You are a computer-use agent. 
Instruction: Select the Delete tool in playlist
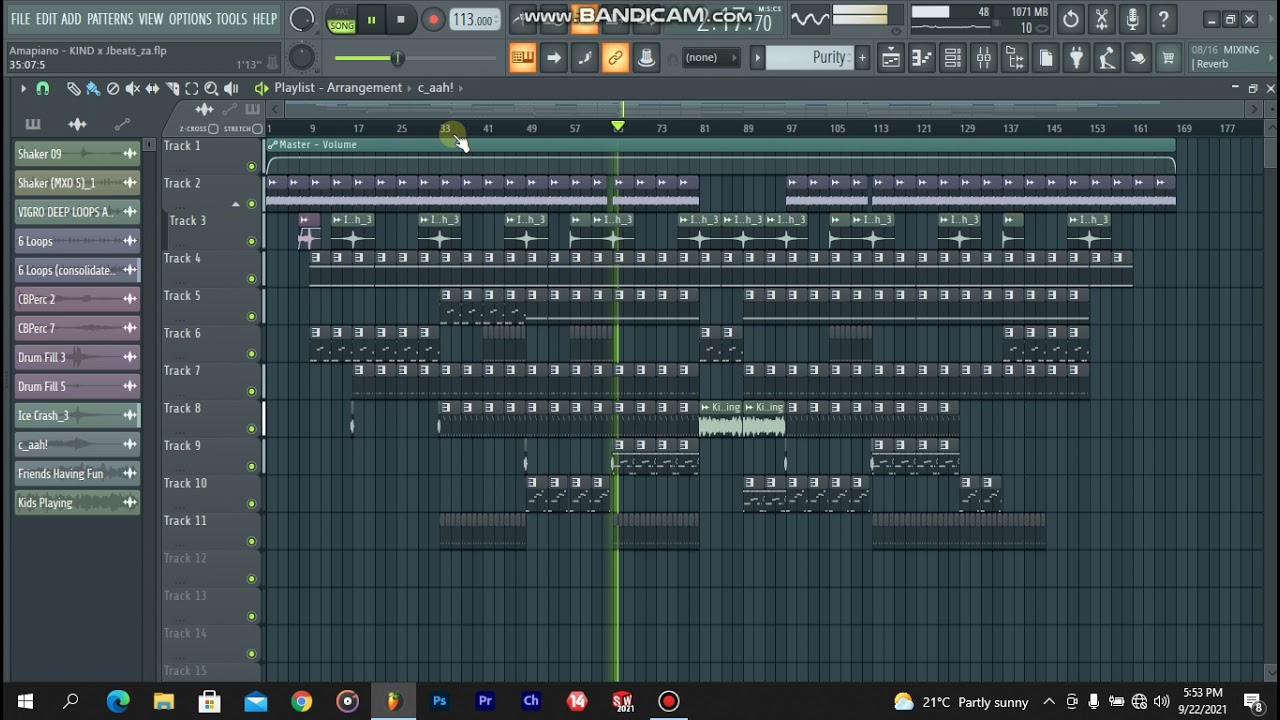click(113, 89)
